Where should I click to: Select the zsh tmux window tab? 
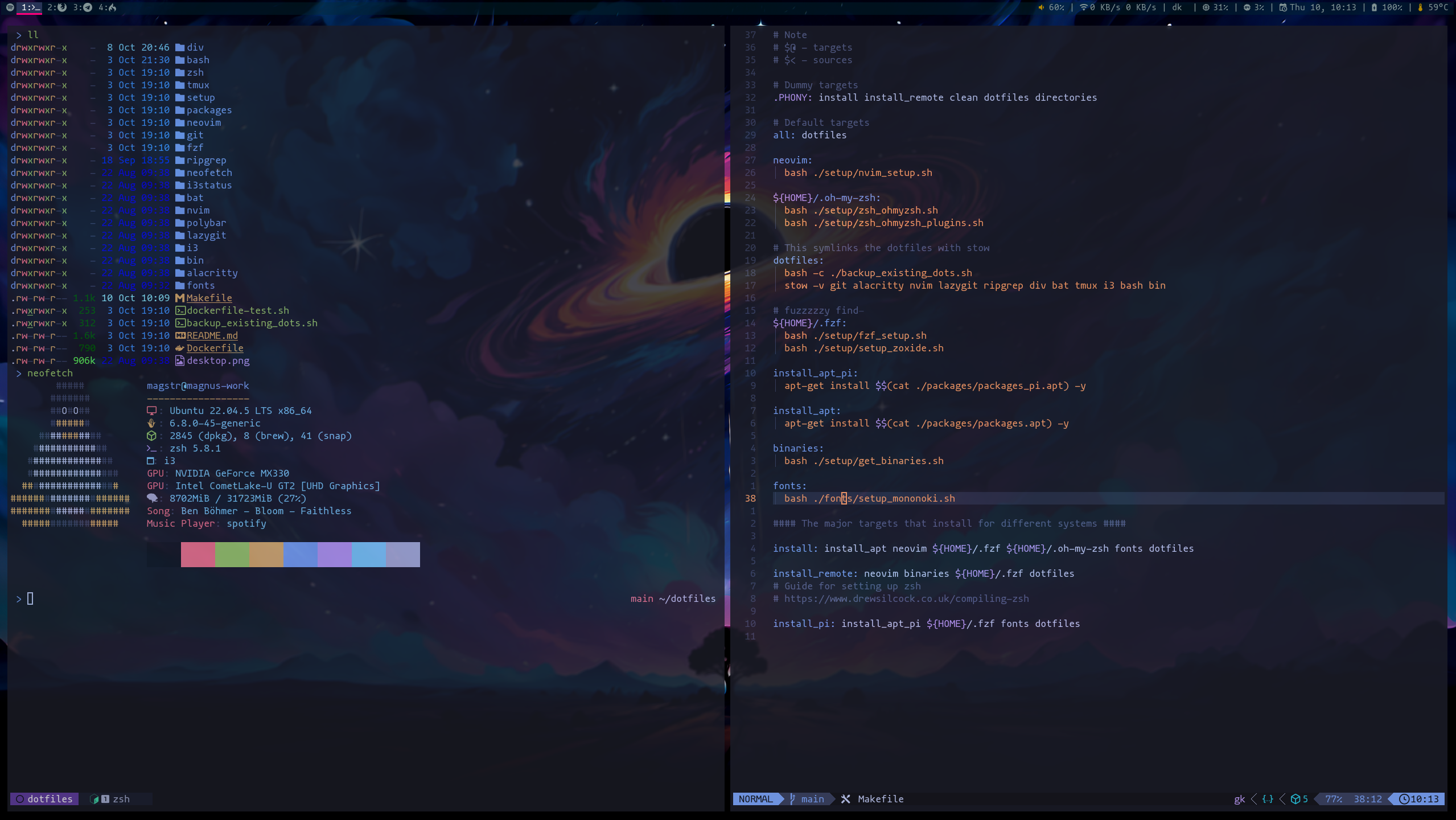coord(121,799)
